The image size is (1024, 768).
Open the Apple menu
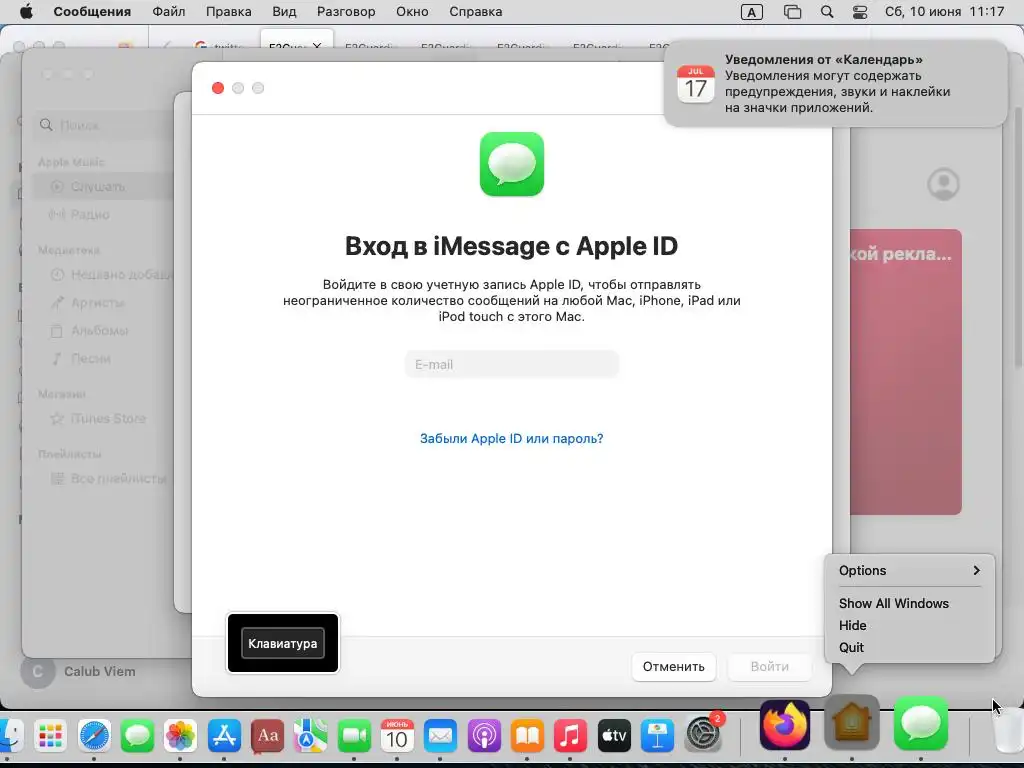26,12
